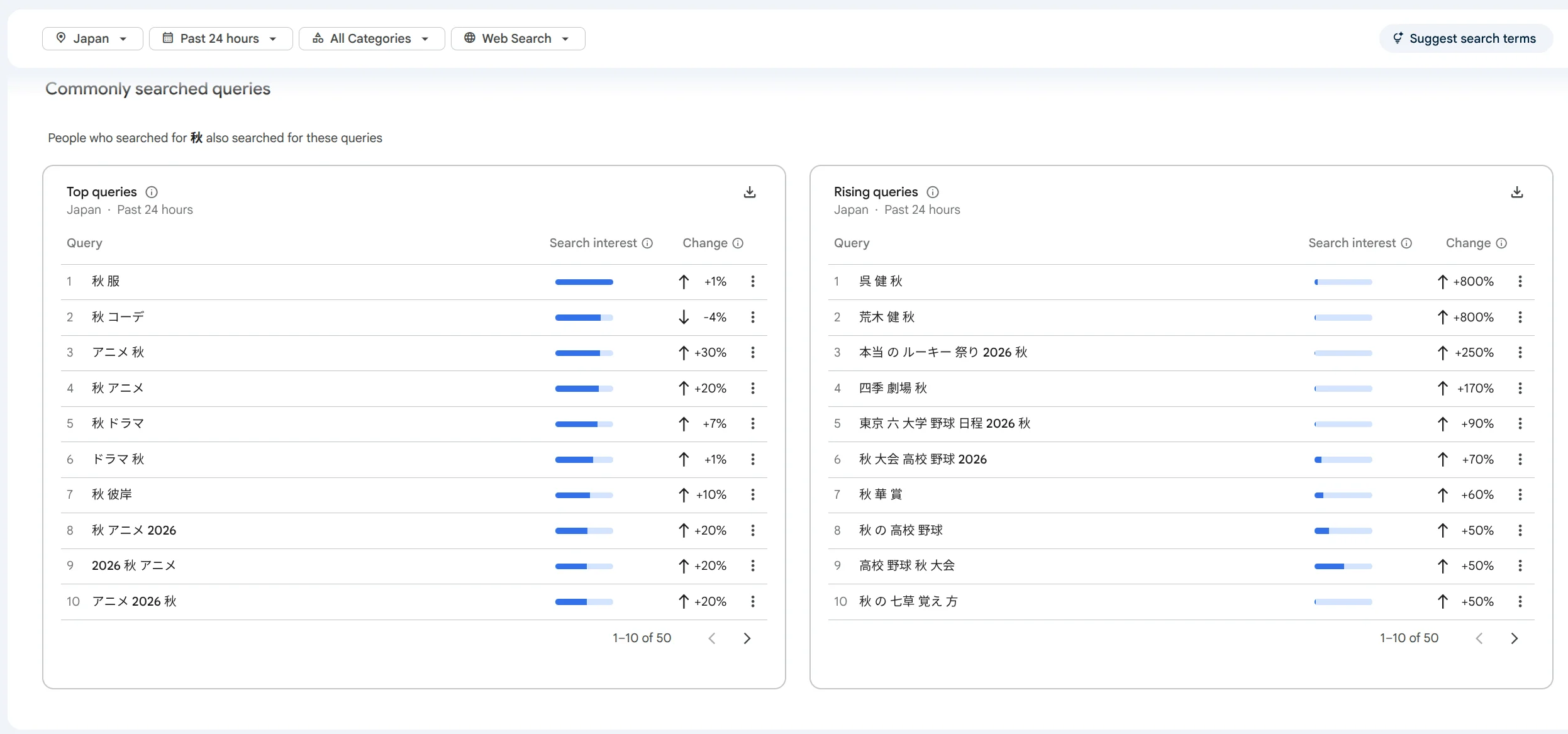Click Change info icon in Top queries

(738, 243)
